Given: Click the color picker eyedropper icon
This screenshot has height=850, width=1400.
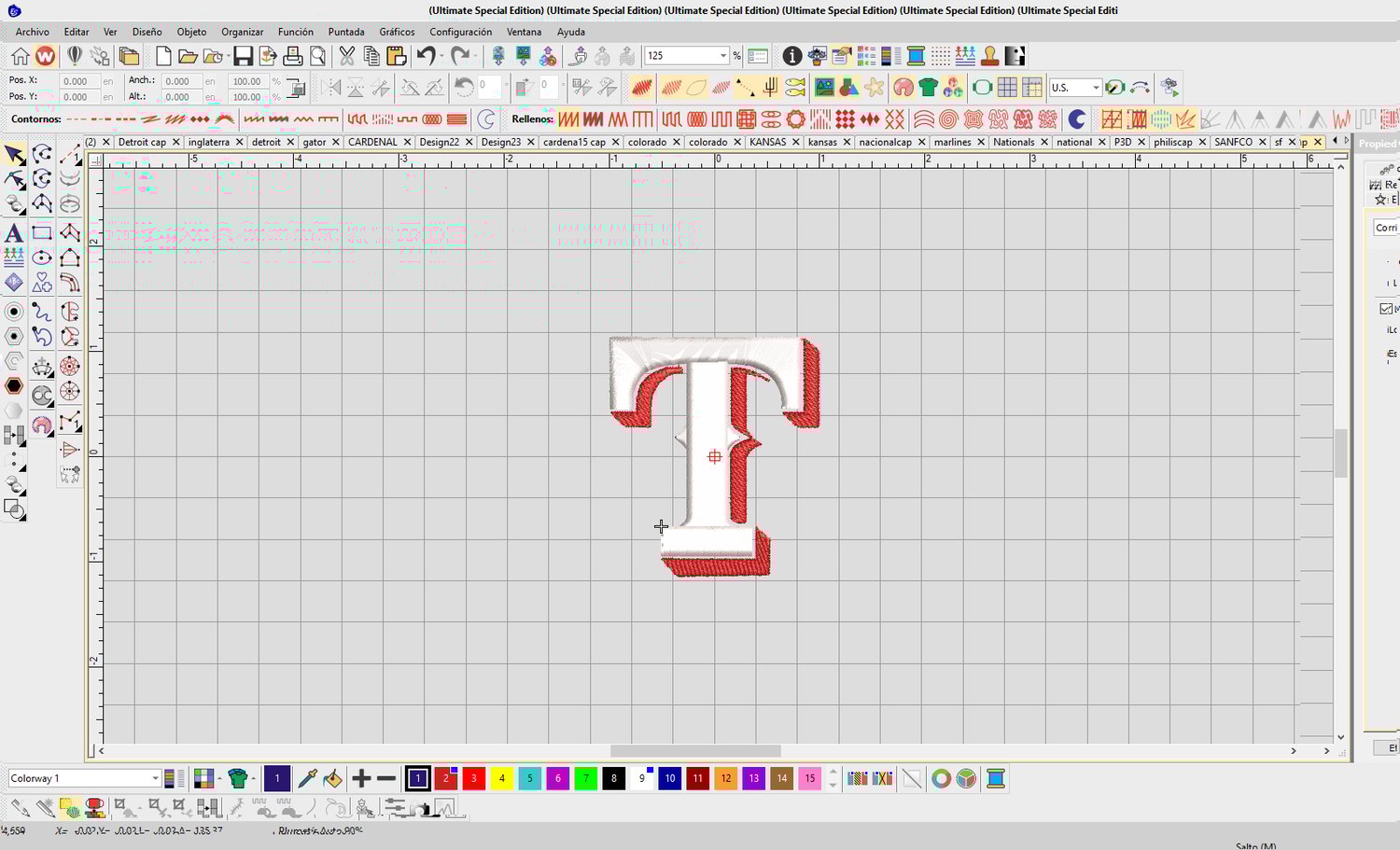Looking at the screenshot, I should (x=307, y=778).
